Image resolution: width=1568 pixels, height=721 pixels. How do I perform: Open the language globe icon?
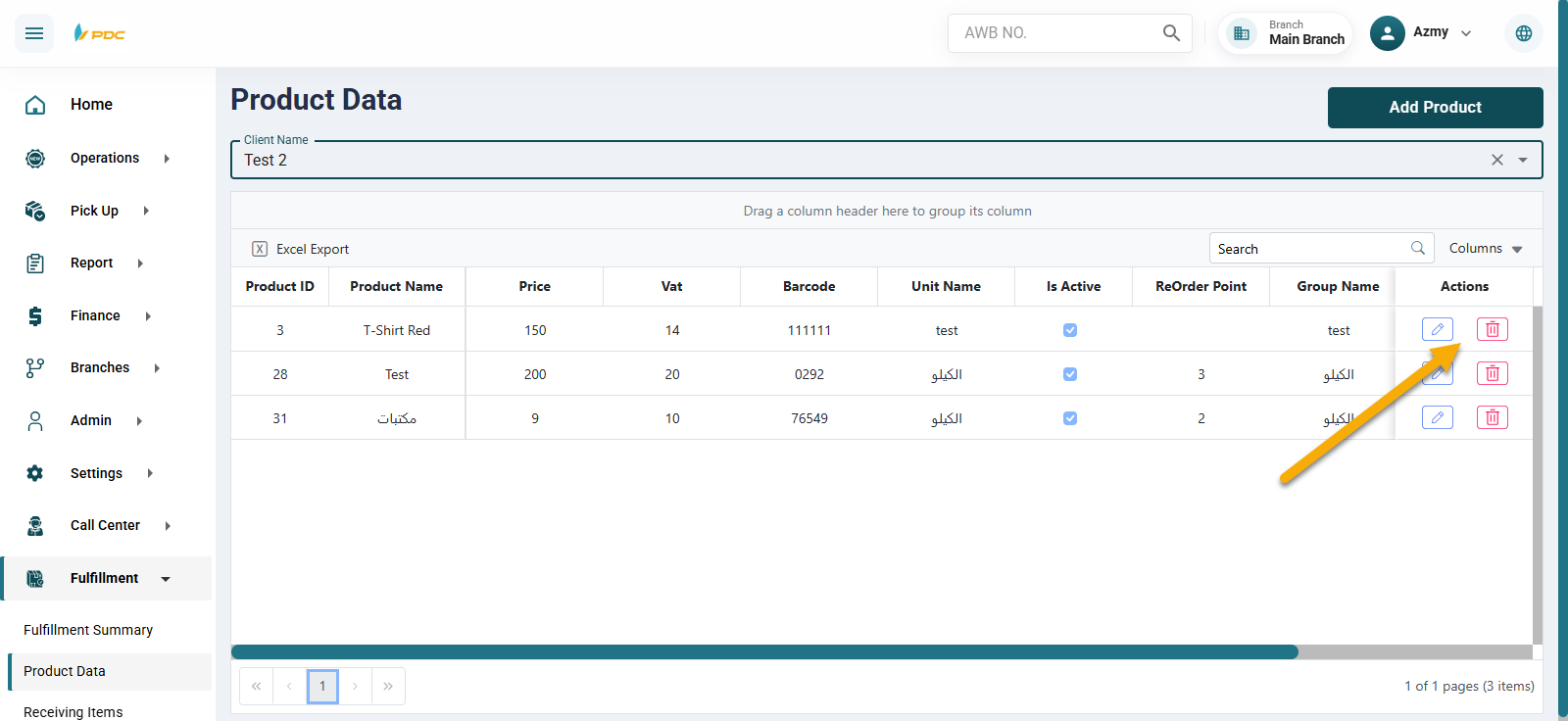tap(1524, 33)
